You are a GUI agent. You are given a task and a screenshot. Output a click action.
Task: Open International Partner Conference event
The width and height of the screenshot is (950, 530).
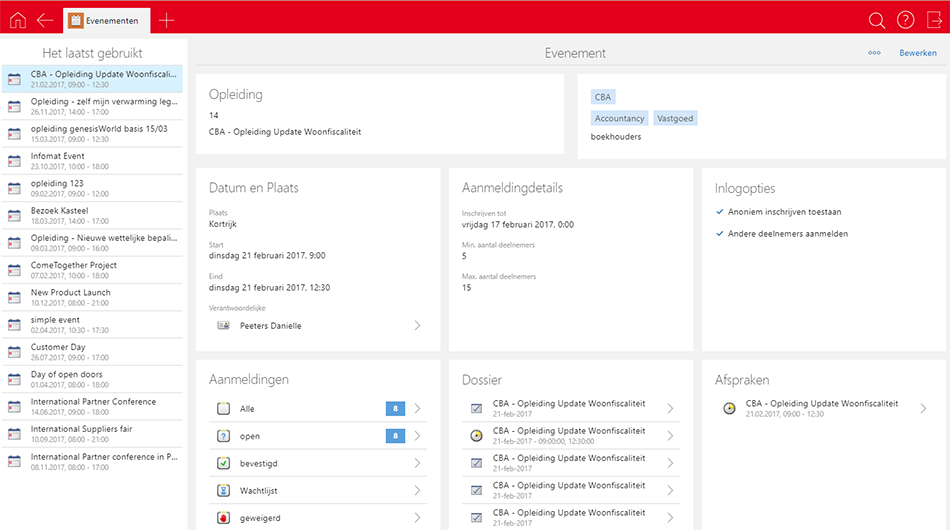point(92,406)
